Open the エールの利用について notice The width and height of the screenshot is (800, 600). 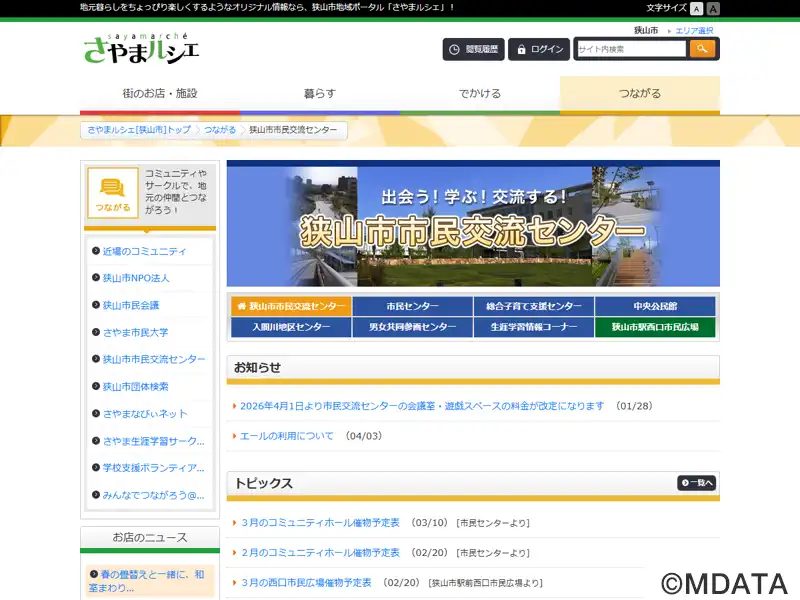click(x=287, y=436)
